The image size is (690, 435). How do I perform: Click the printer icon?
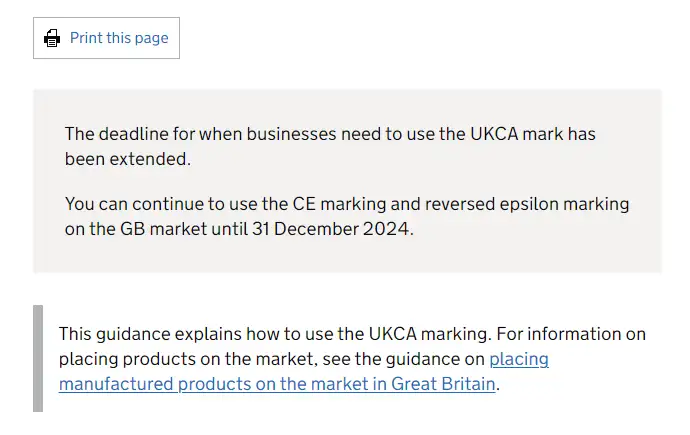pos(52,39)
